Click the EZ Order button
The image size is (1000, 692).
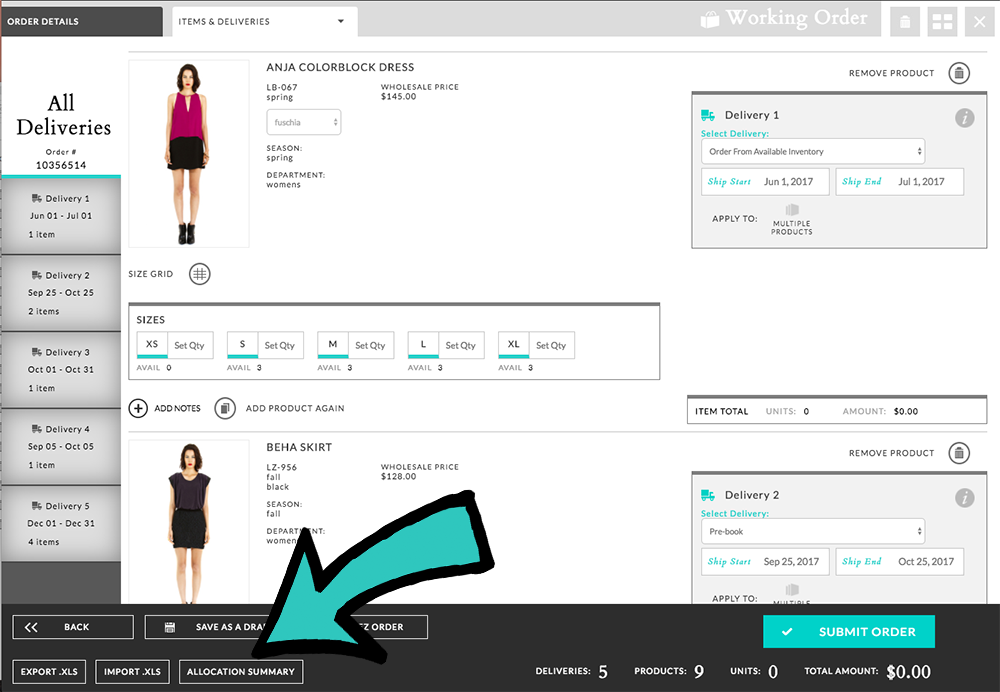[x=386, y=627]
